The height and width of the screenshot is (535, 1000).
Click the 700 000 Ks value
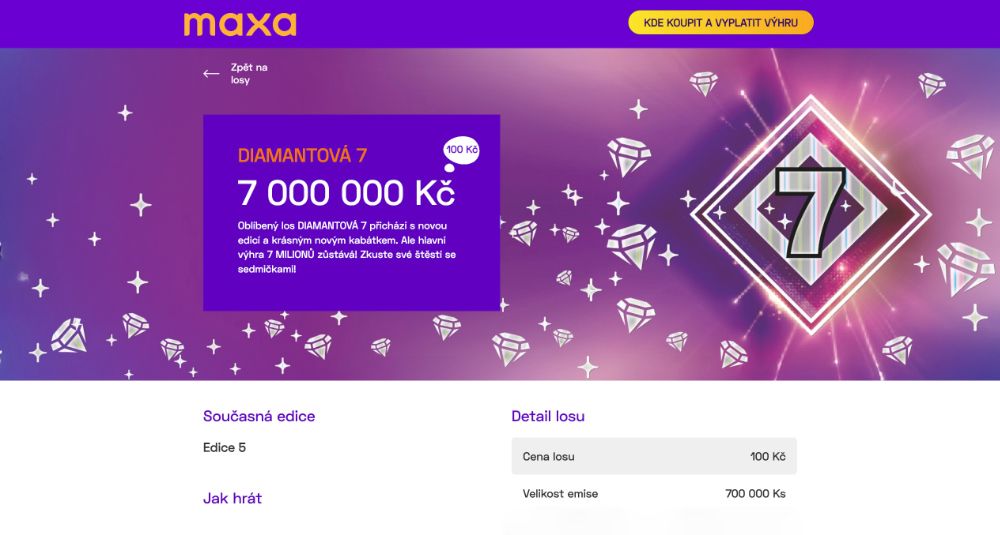pyautogui.click(x=755, y=493)
